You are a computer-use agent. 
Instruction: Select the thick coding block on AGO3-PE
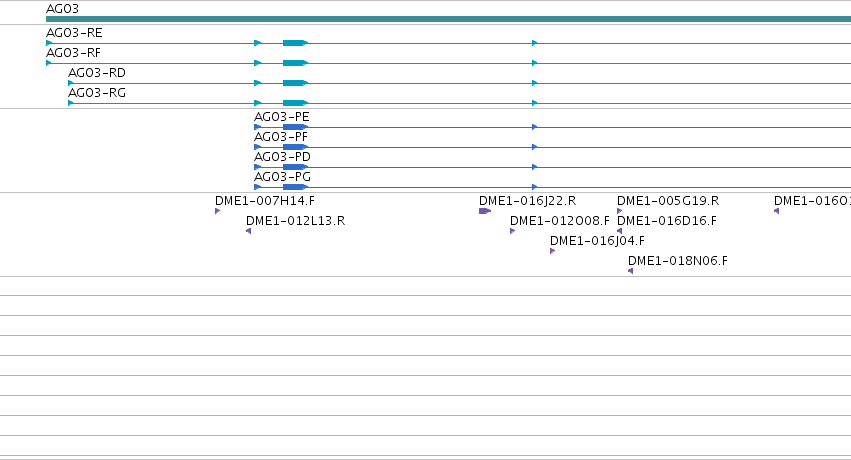click(x=295, y=127)
